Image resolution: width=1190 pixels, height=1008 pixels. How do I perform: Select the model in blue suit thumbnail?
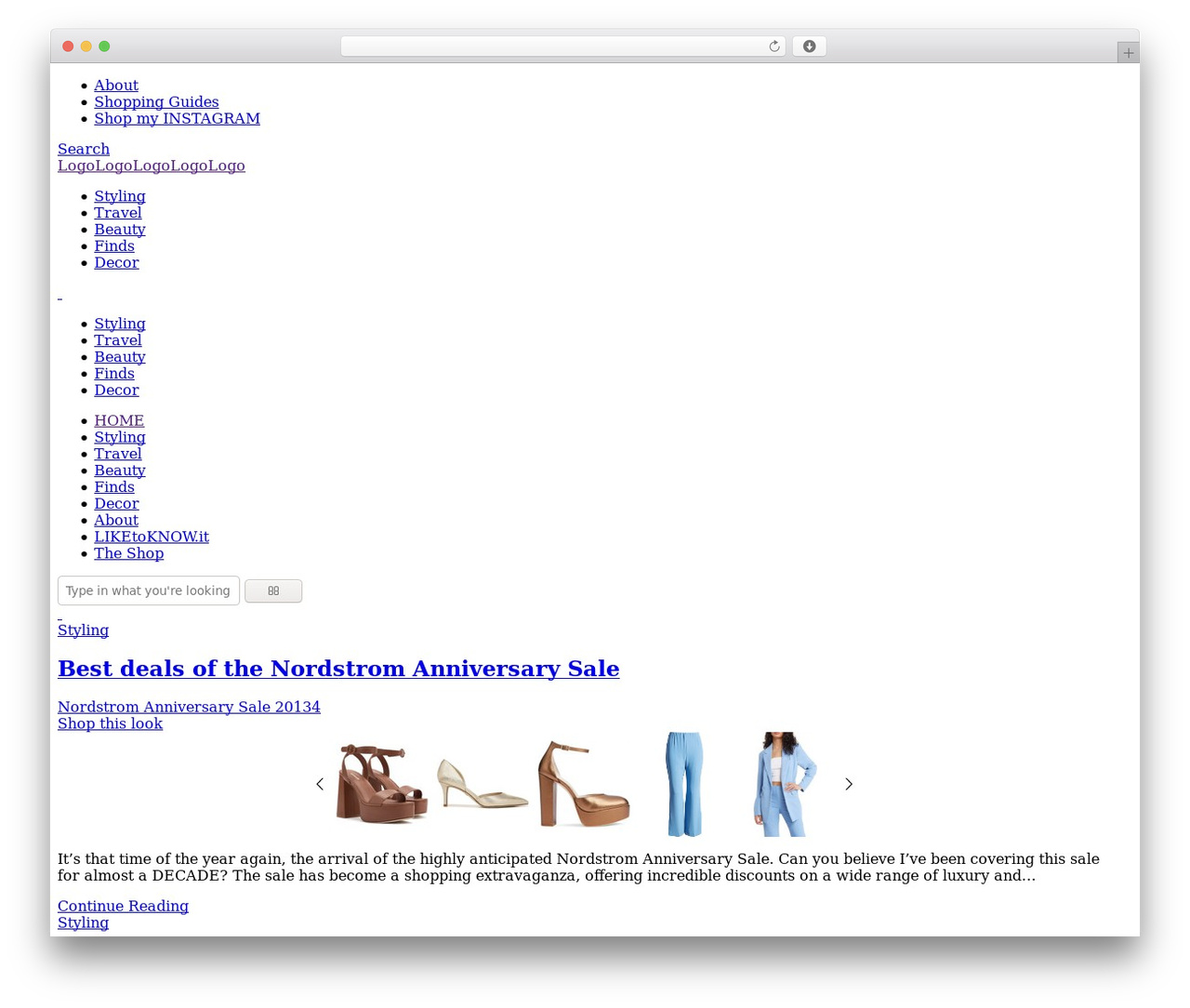coord(785,784)
